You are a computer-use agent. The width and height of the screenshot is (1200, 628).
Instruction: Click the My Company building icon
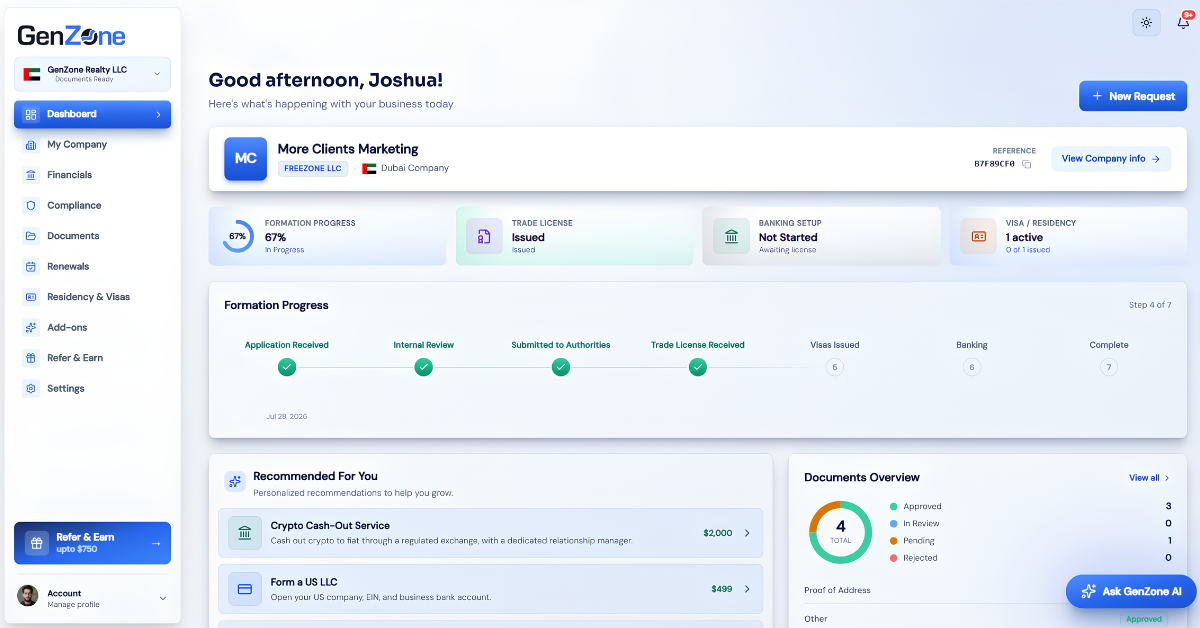pyautogui.click(x=31, y=145)
